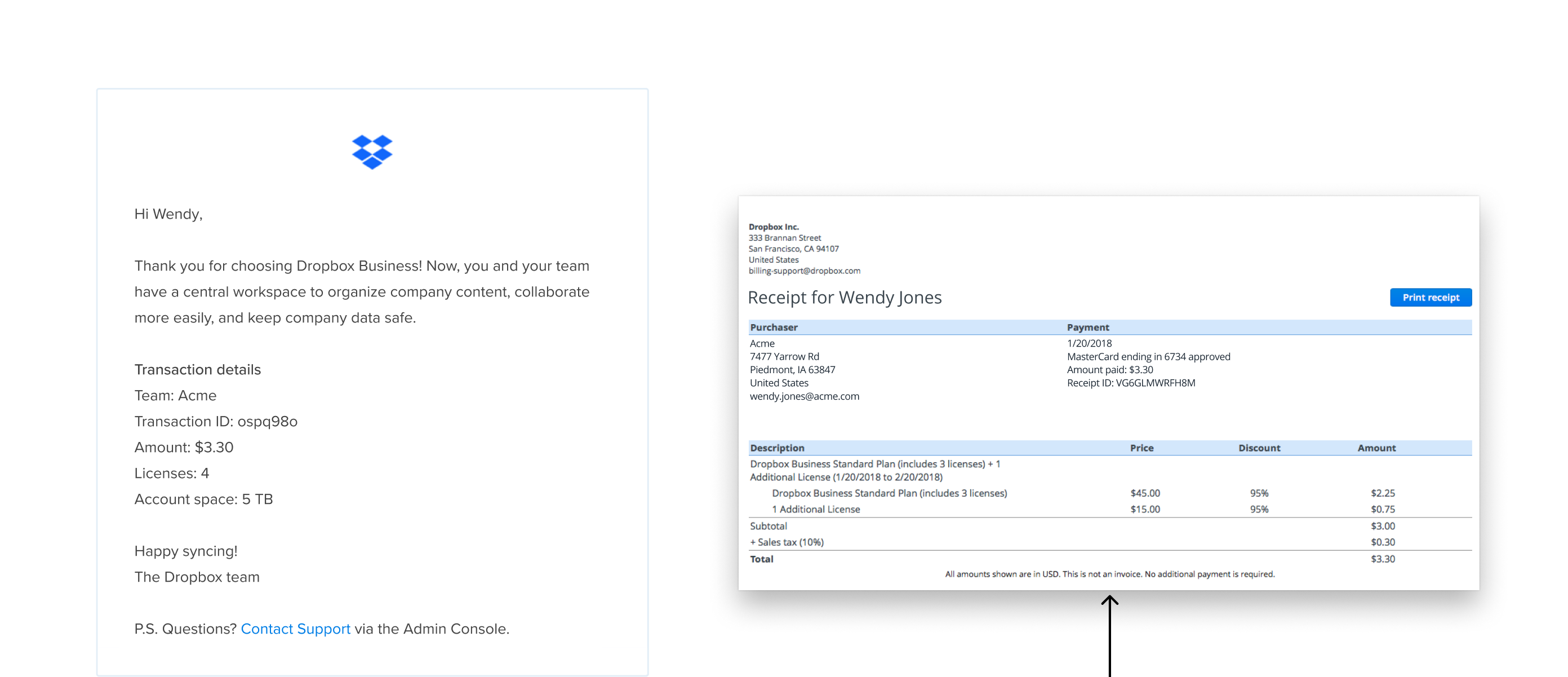Click the Payment column header

coord(1088,327)
